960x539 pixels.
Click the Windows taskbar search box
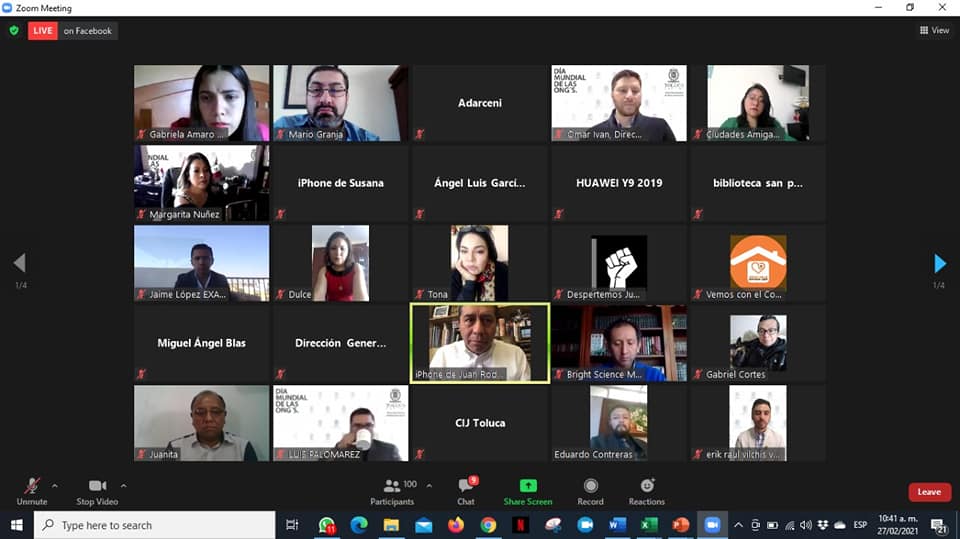155,525
